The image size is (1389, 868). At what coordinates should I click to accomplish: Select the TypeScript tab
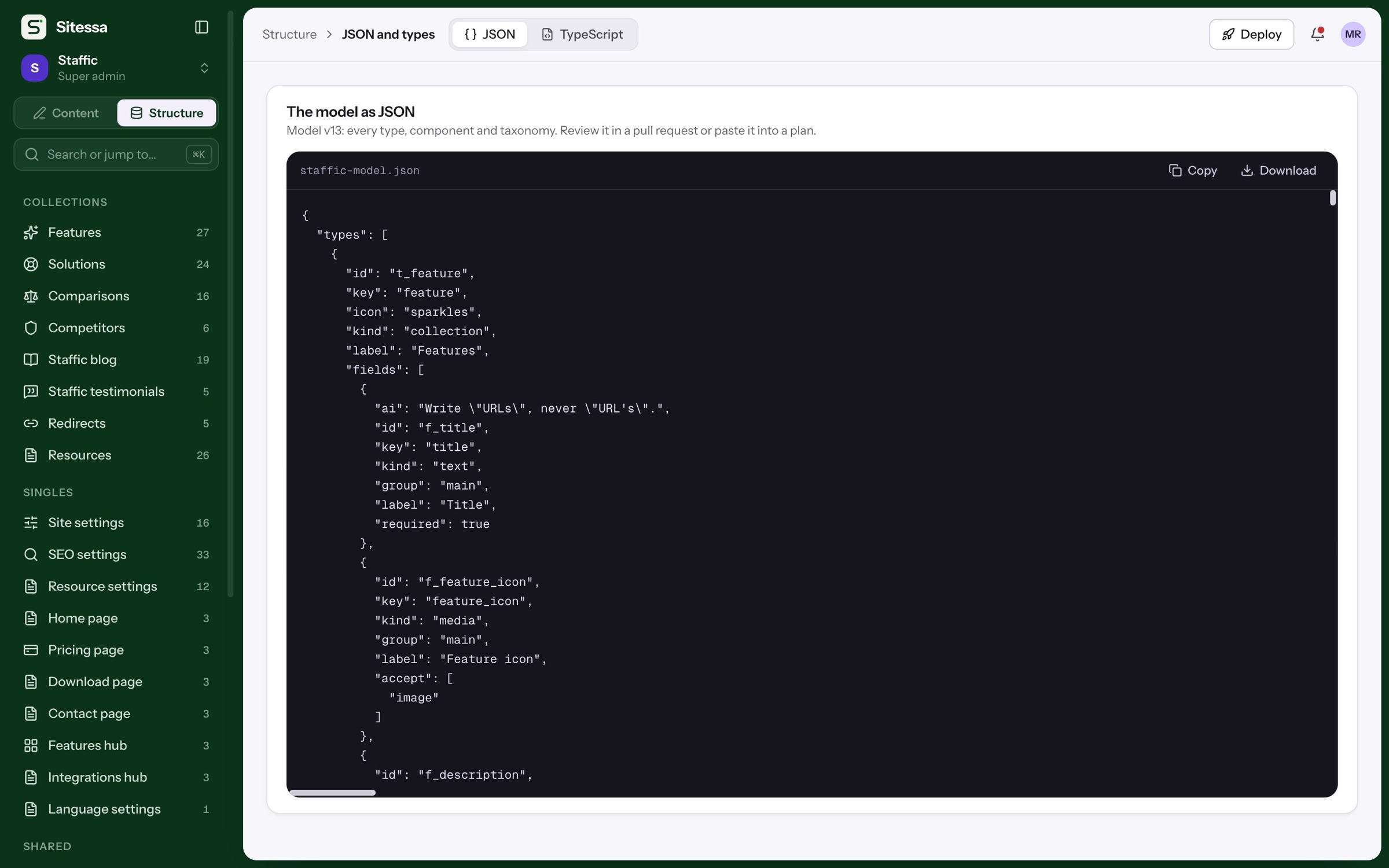[x=582, y=34]
